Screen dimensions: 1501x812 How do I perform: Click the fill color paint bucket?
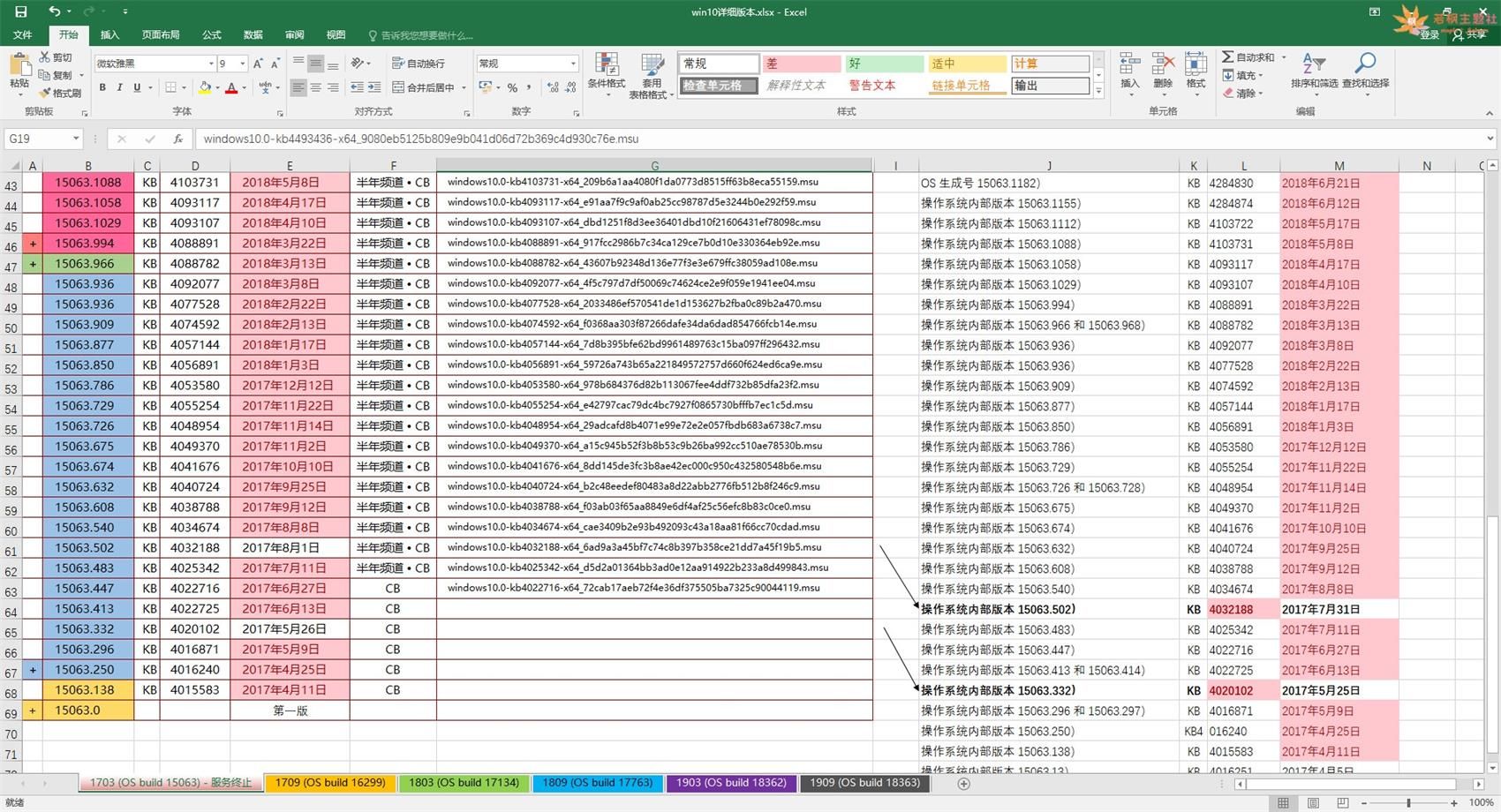click(x=205, y=87)
